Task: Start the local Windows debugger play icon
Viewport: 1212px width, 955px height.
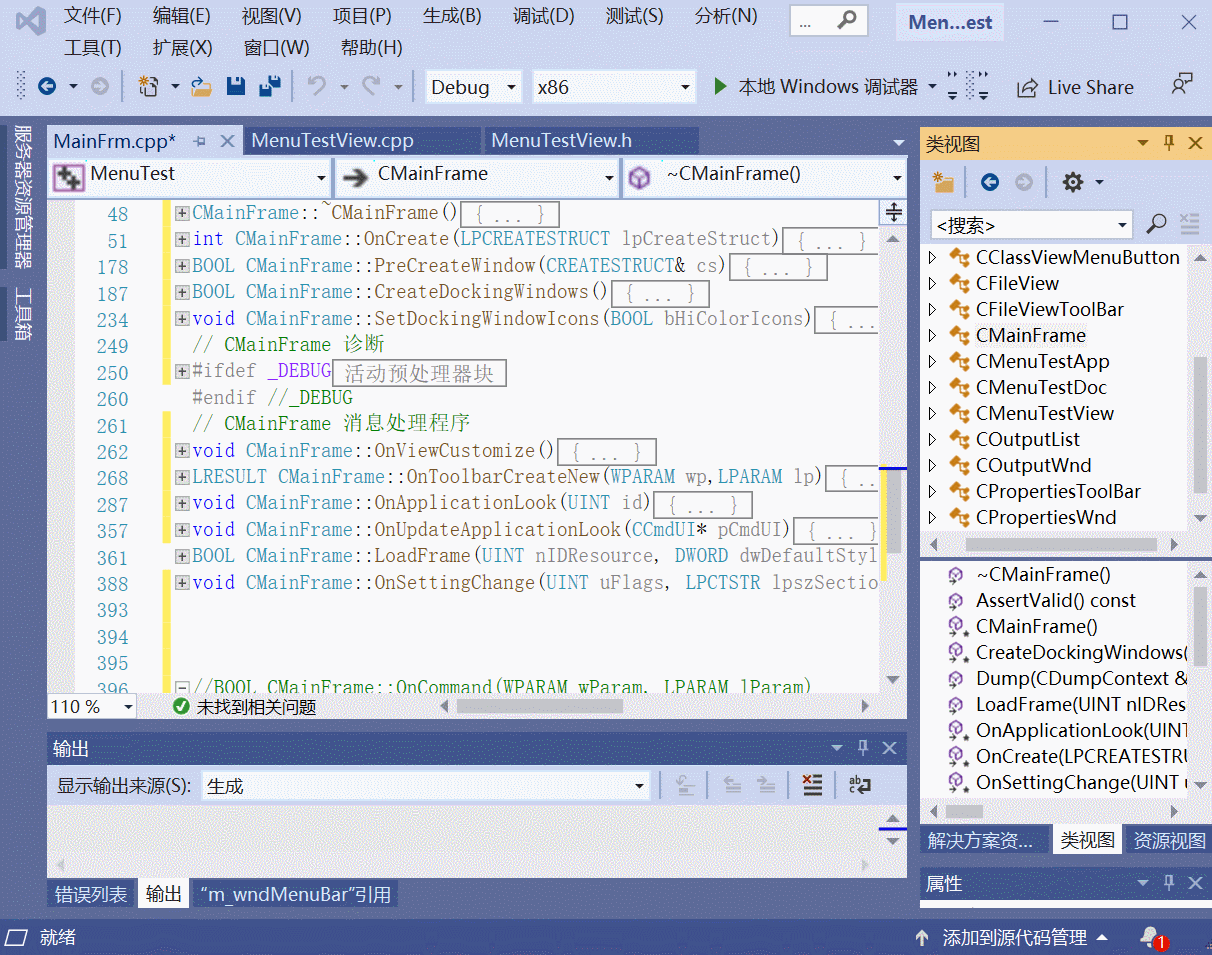Action: tap(720, 87)
